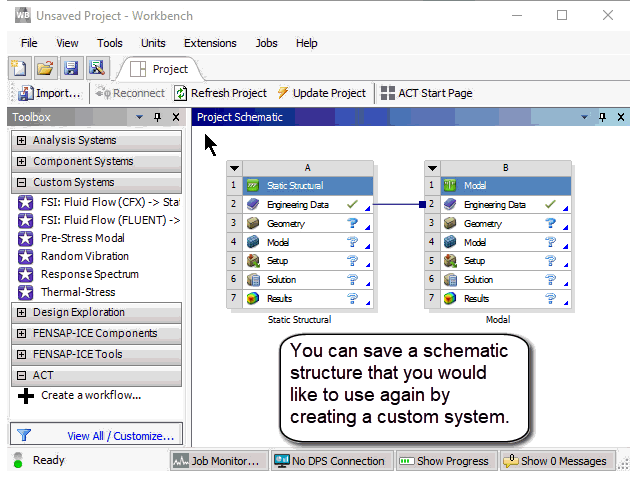Close the Toolbox panel

176,117
